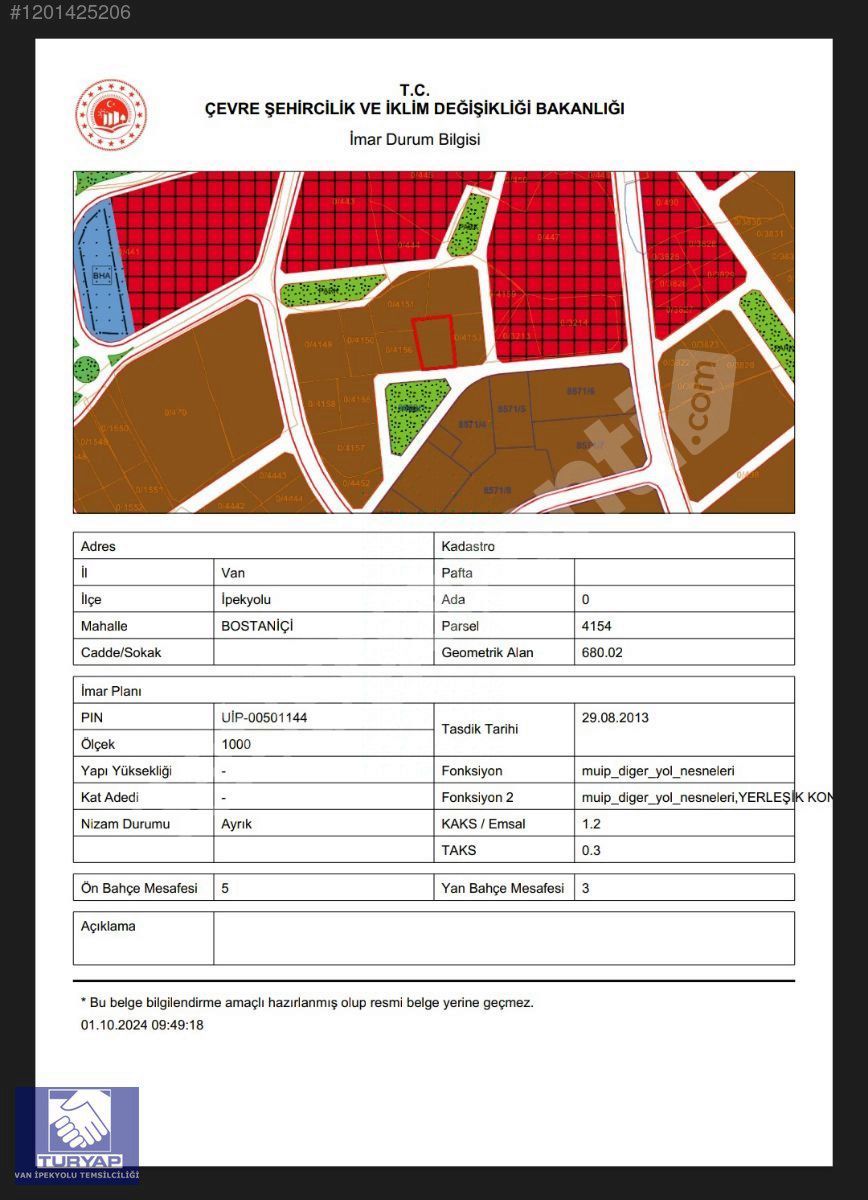Image resolution: width=868 pixels, height=1200 pixels.
Task: Click the Tasdik Tarihi value 29.08.2013
Action: (614, 718)
